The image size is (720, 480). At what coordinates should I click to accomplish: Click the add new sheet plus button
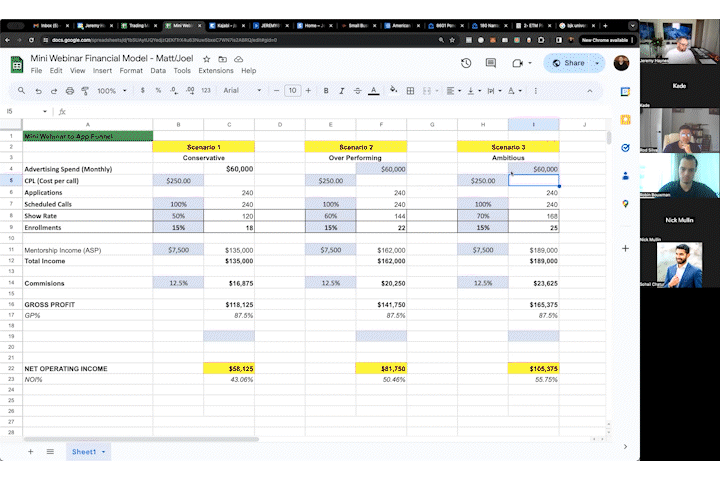[30, 452]
